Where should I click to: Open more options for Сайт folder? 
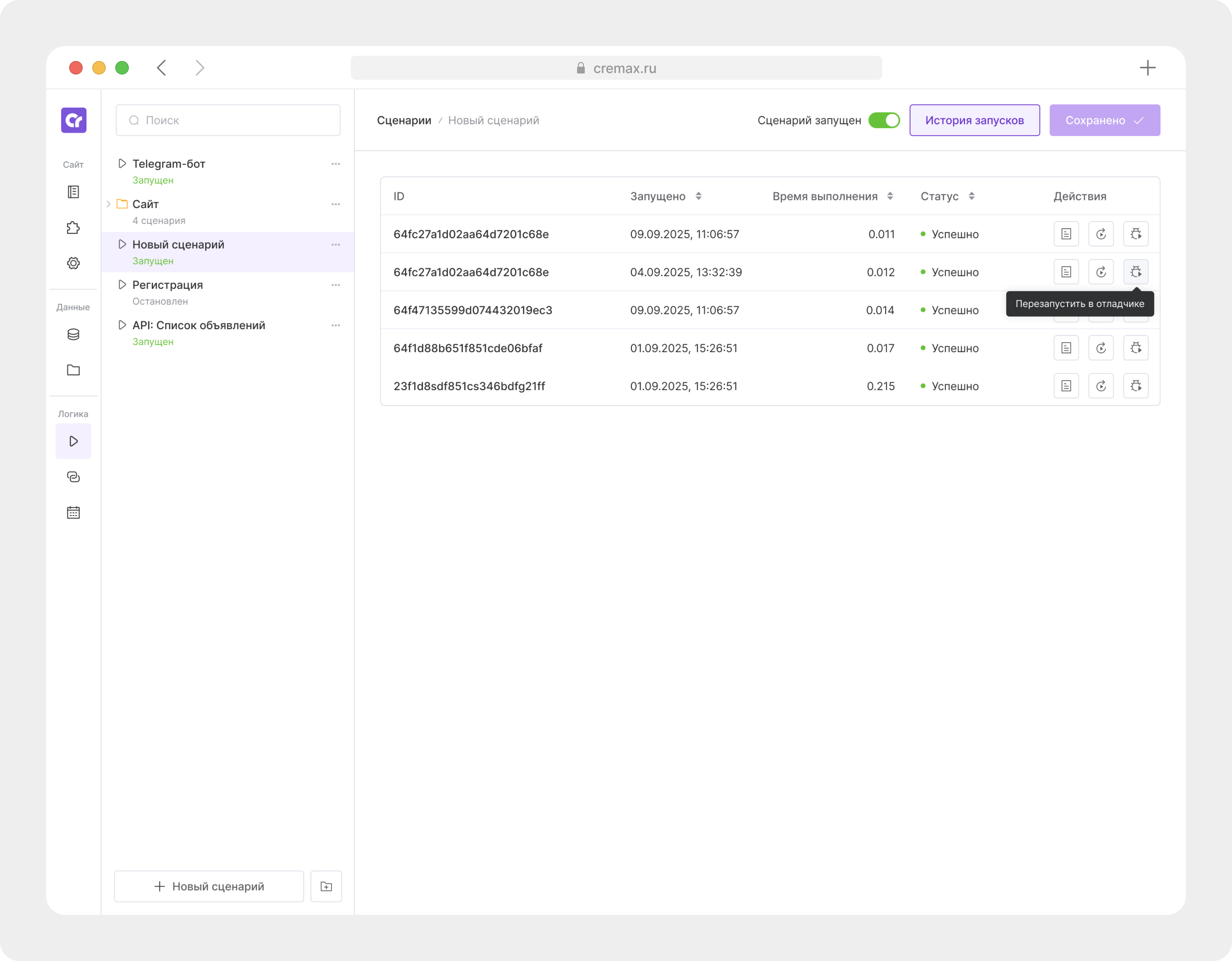tap(336, 204)
